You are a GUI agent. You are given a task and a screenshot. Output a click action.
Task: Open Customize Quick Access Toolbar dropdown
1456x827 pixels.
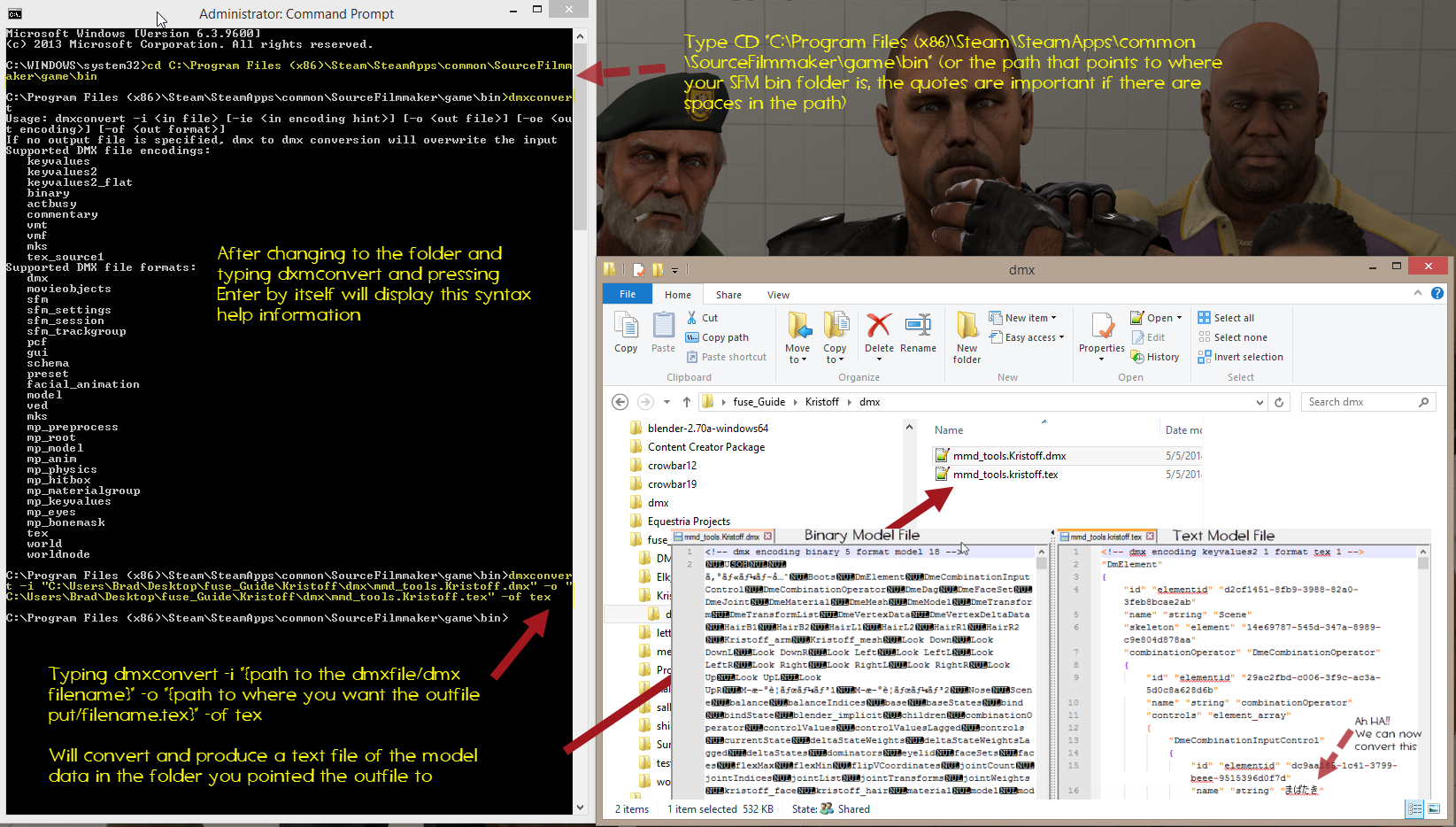click(x=674, y=270)
